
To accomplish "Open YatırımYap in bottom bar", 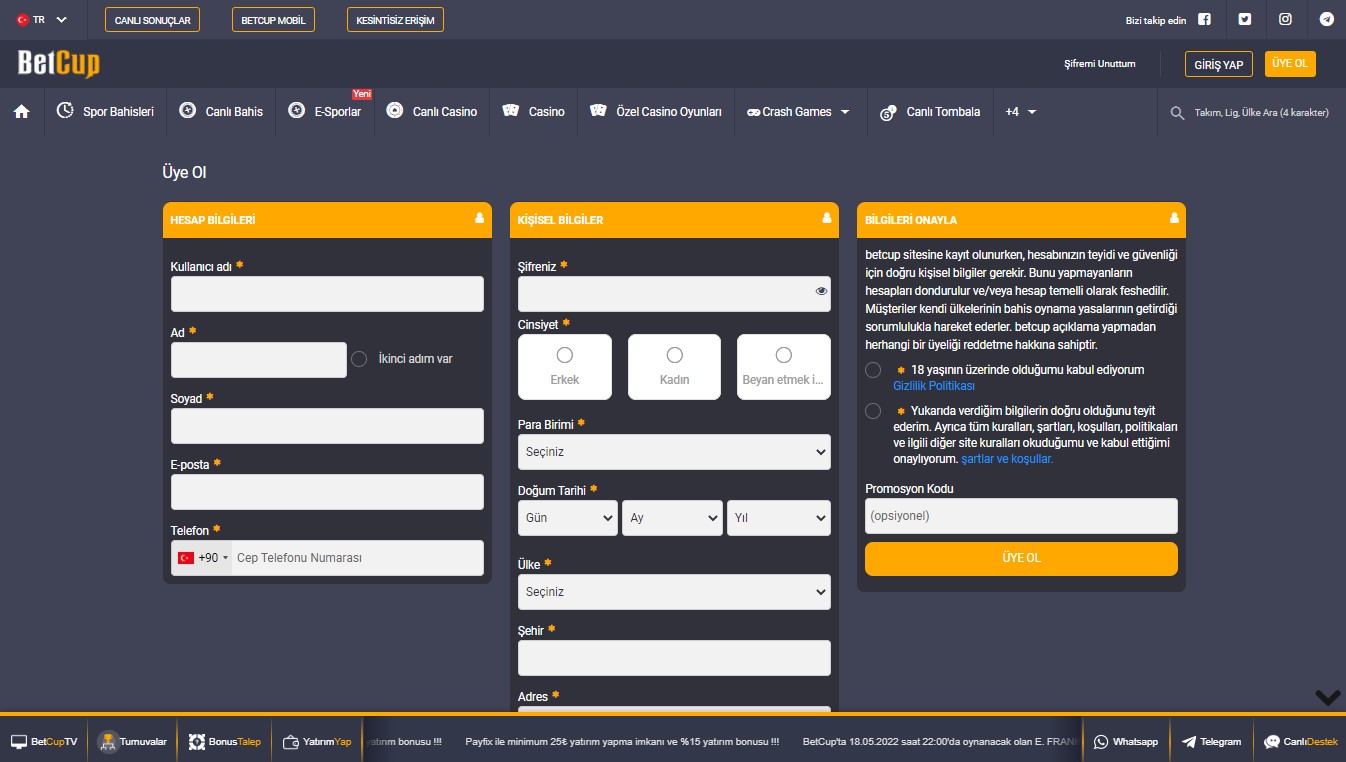I will (x=317, y=742).
